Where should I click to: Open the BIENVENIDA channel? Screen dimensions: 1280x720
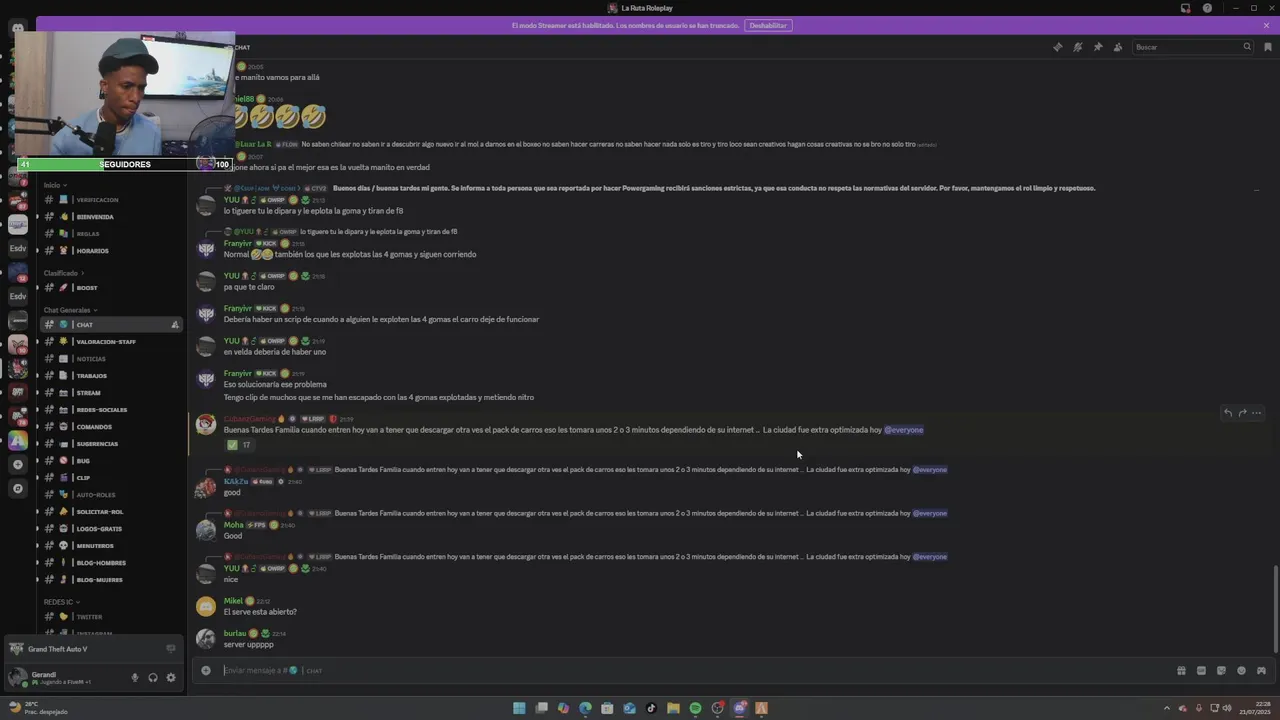[x=110, y=217]
